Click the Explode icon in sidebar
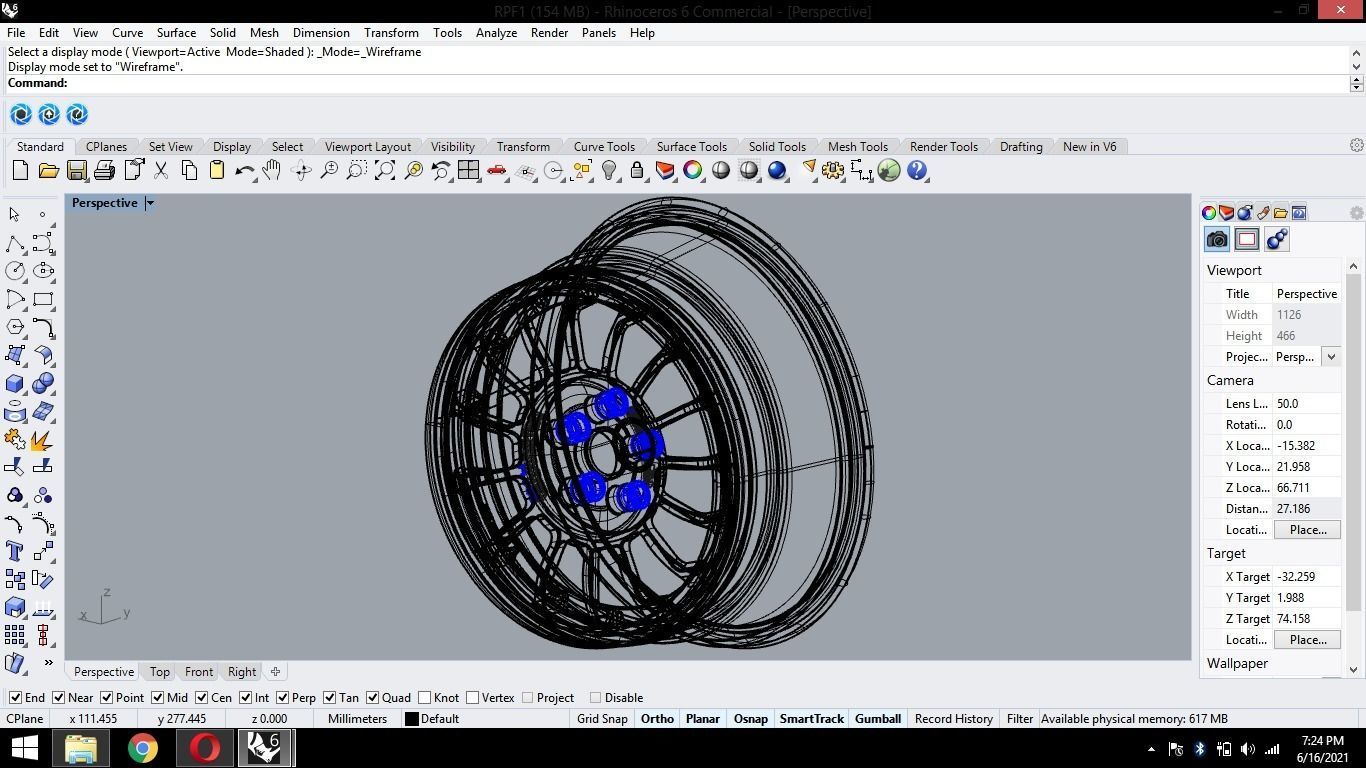Viewport: 1366px width, 768px height. 43,439
